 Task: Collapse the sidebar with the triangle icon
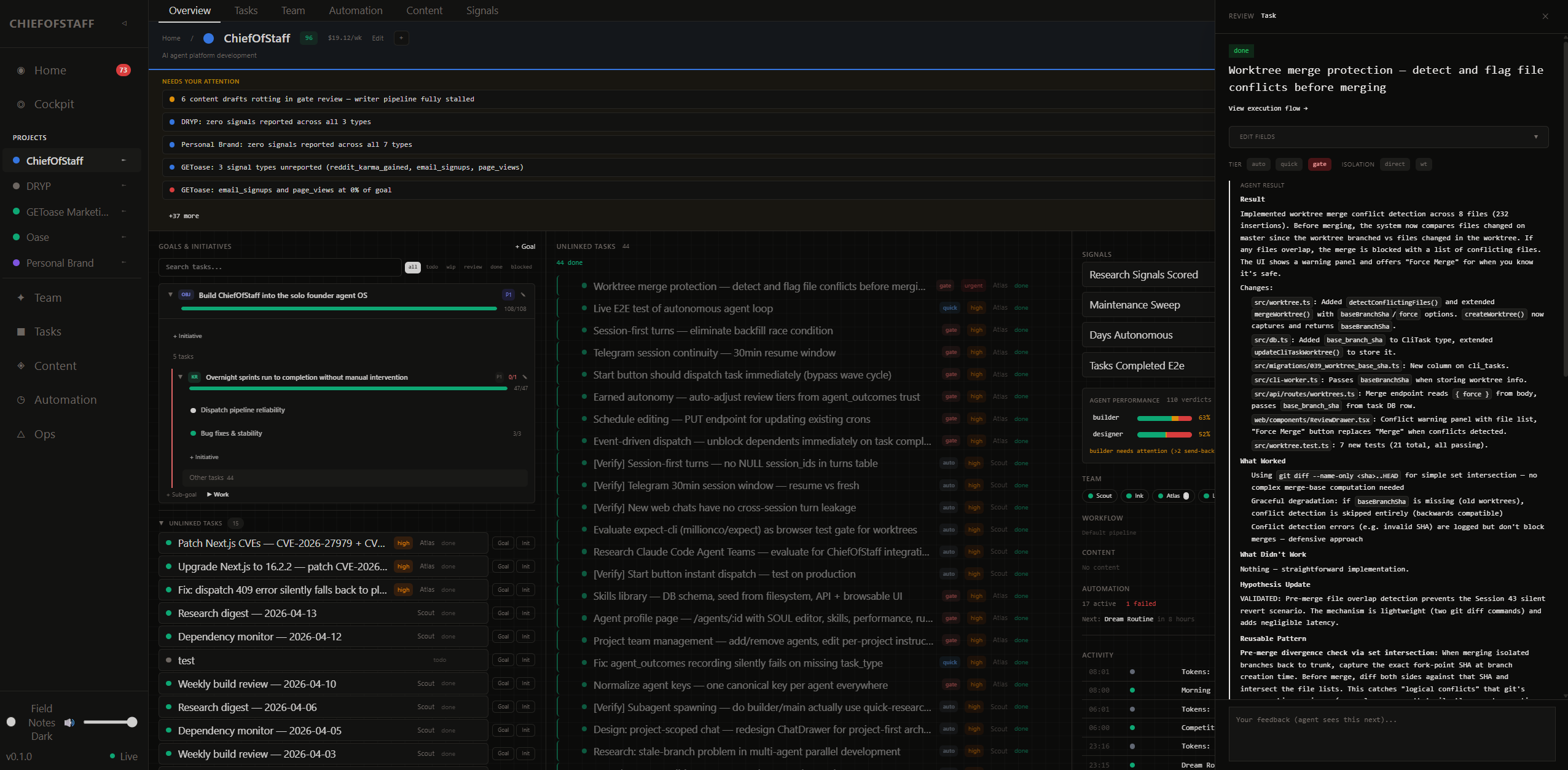pos(124,23)
